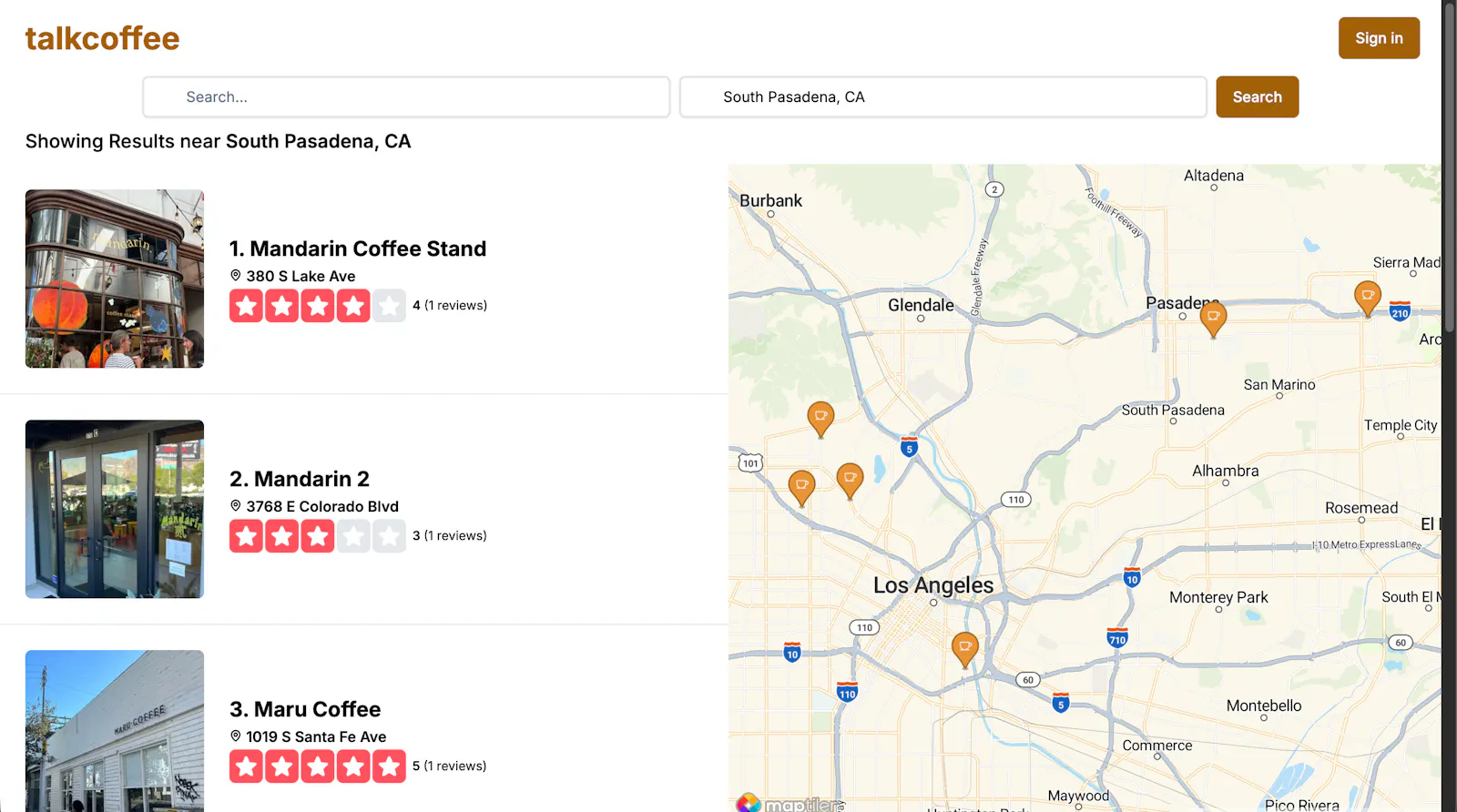Click the 3768 E Colorado Blvd address

[322, 506]
